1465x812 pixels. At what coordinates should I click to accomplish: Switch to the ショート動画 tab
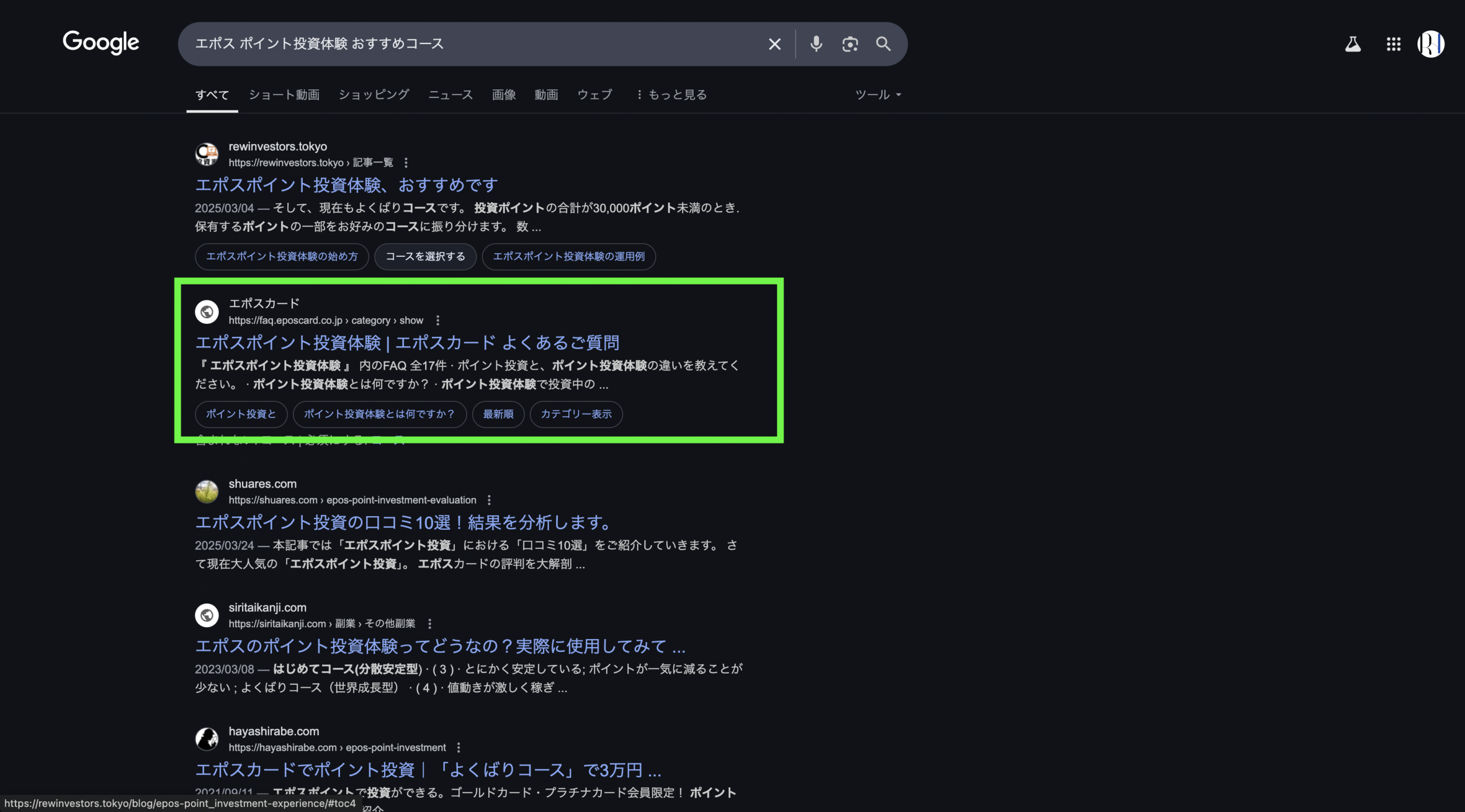coord(284,95)
